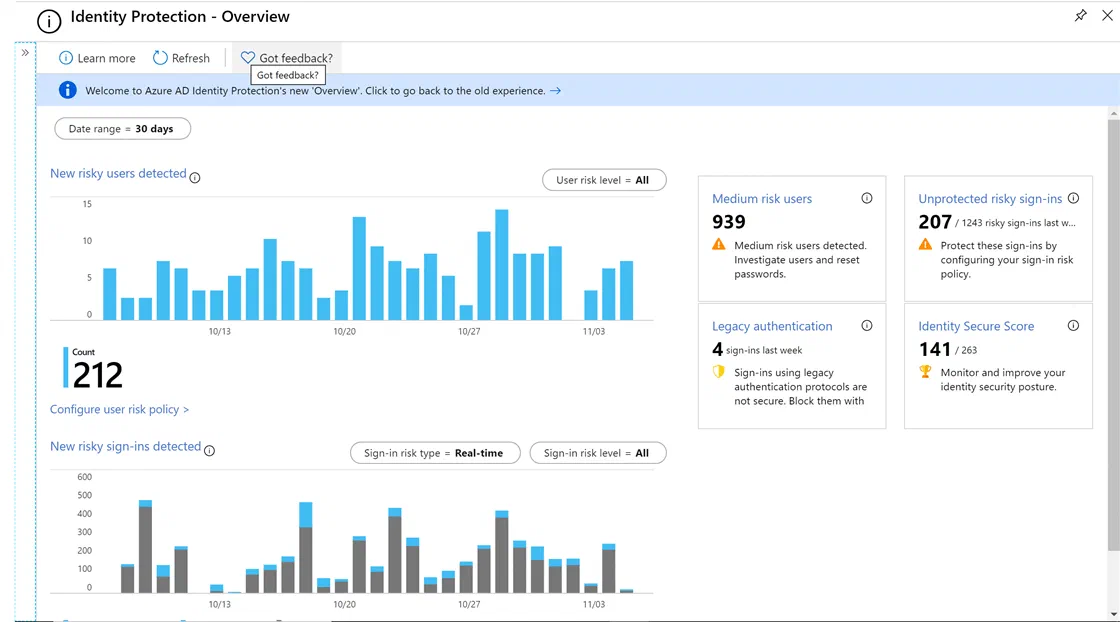Click the vertical scrollbar thumb
Viewport: 1120px width, 622px height.
click(1114, 336)
